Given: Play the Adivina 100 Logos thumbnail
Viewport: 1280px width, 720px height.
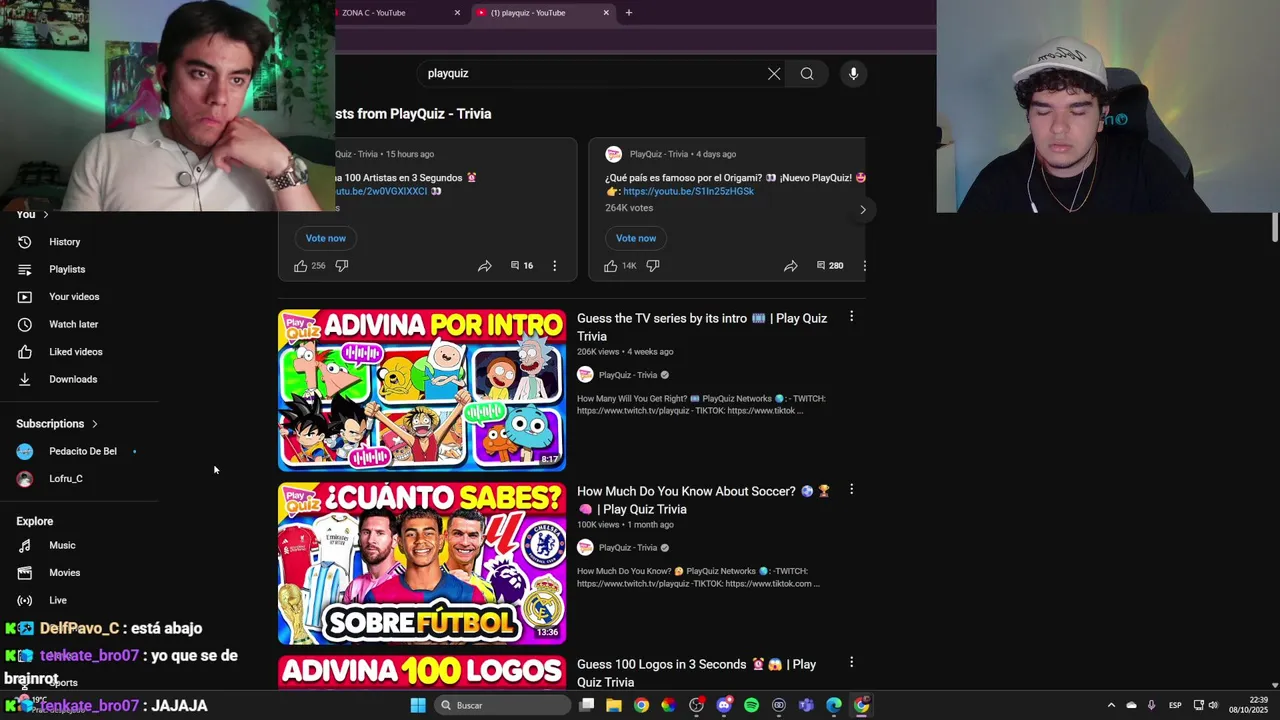Looking at the screenshot, I should pos(422,672).
